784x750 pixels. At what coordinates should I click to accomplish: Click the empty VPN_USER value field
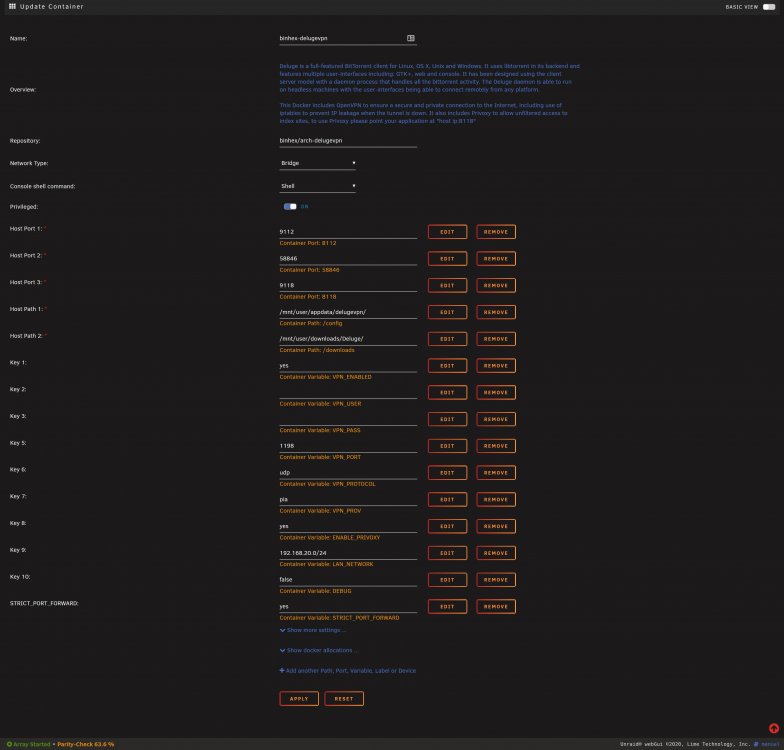click(348, 392)
